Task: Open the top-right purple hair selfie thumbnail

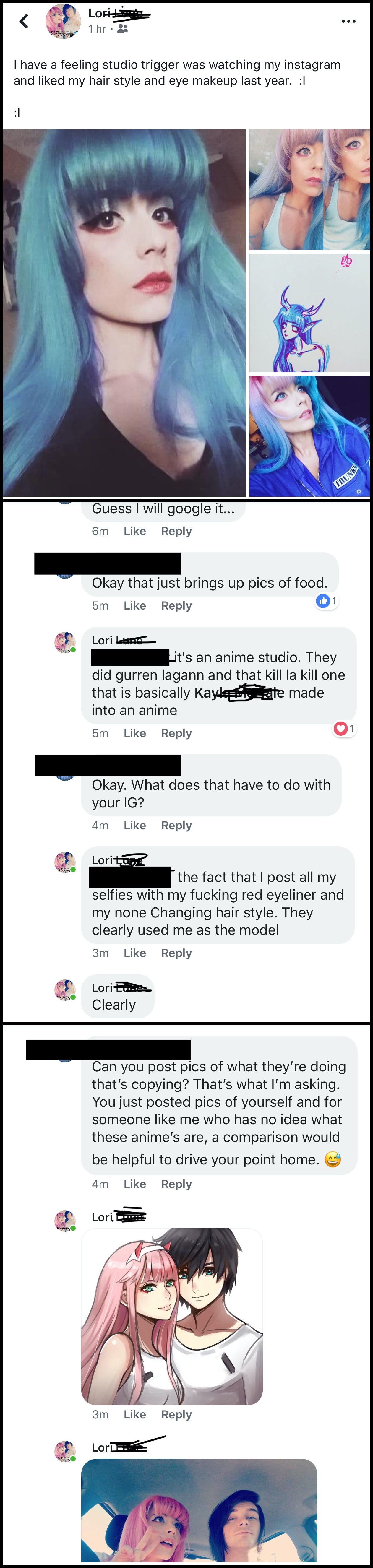Action: 310,189
